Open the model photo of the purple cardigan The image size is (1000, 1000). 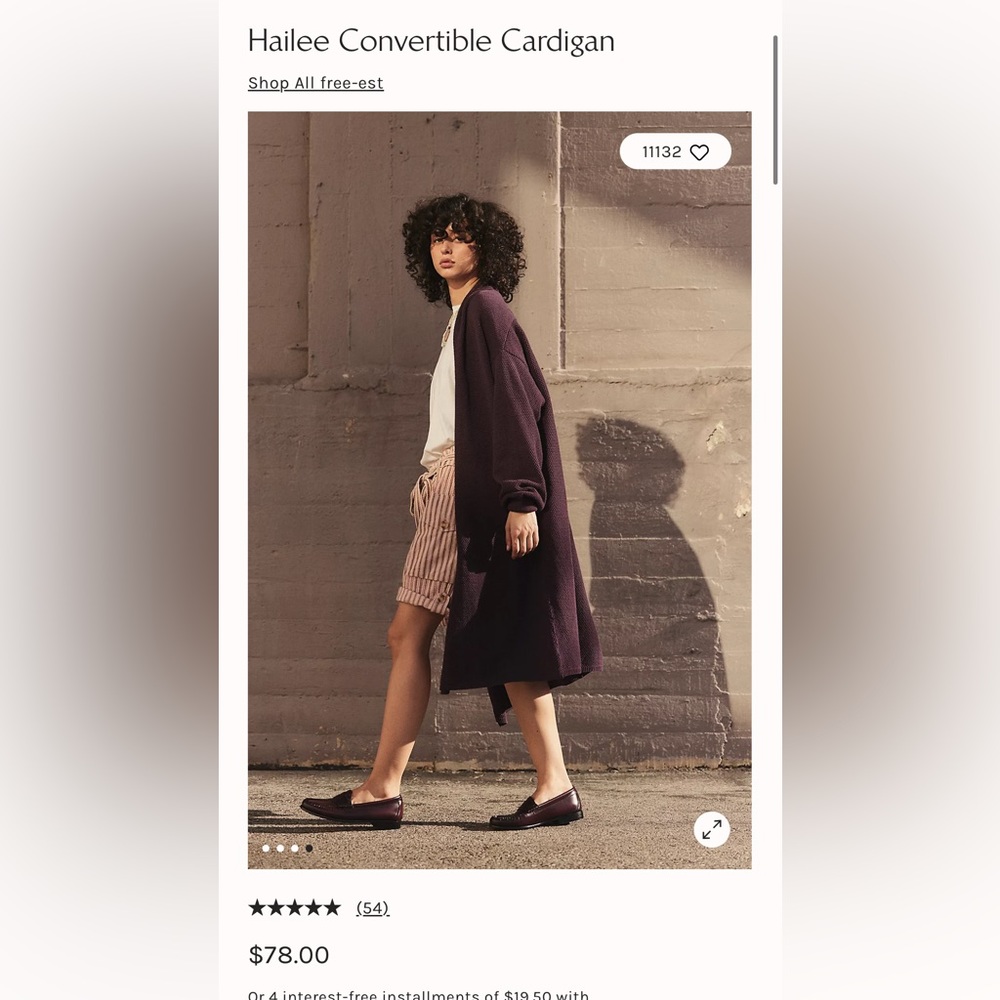point(499,490)
